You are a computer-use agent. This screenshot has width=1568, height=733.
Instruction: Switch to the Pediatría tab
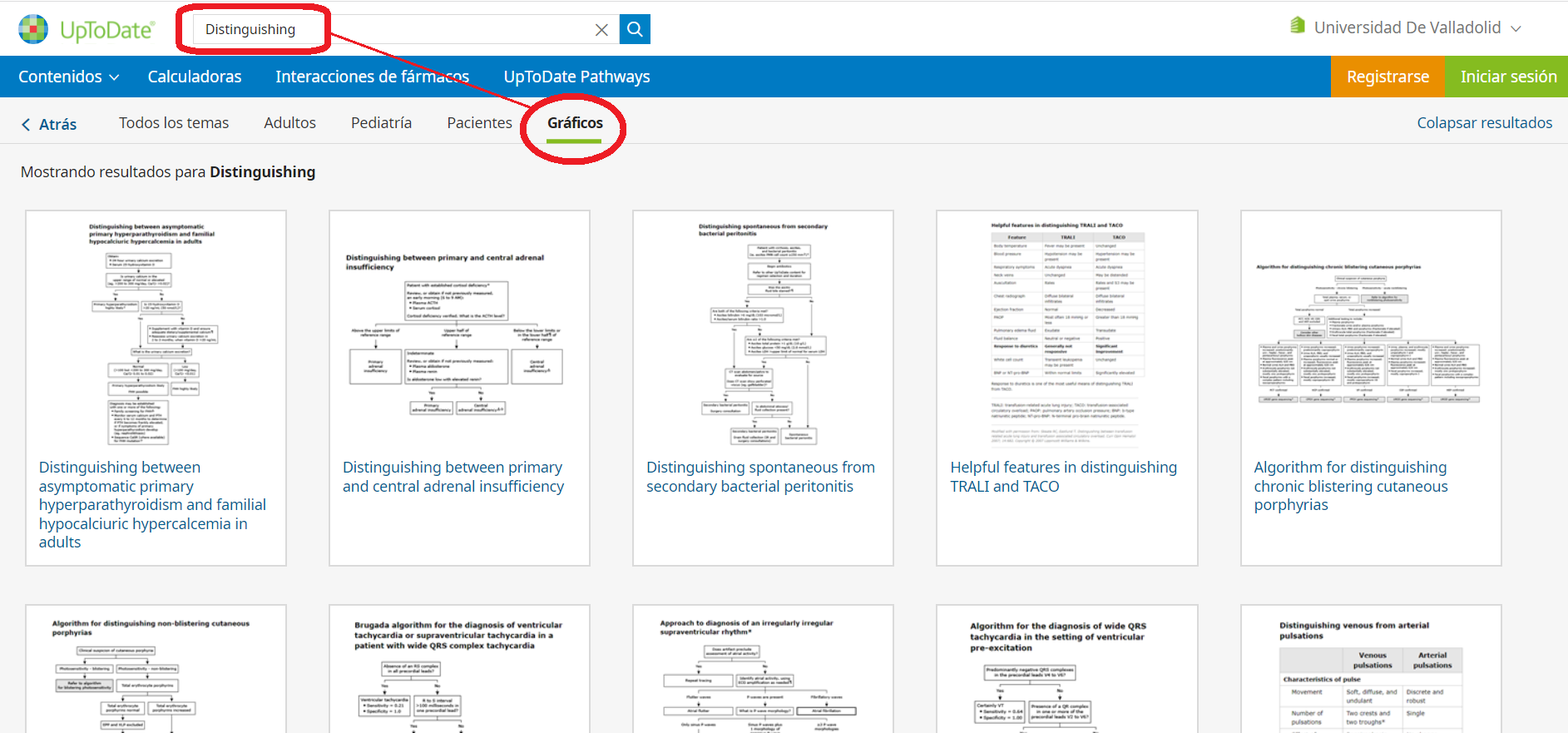point(381,122)
